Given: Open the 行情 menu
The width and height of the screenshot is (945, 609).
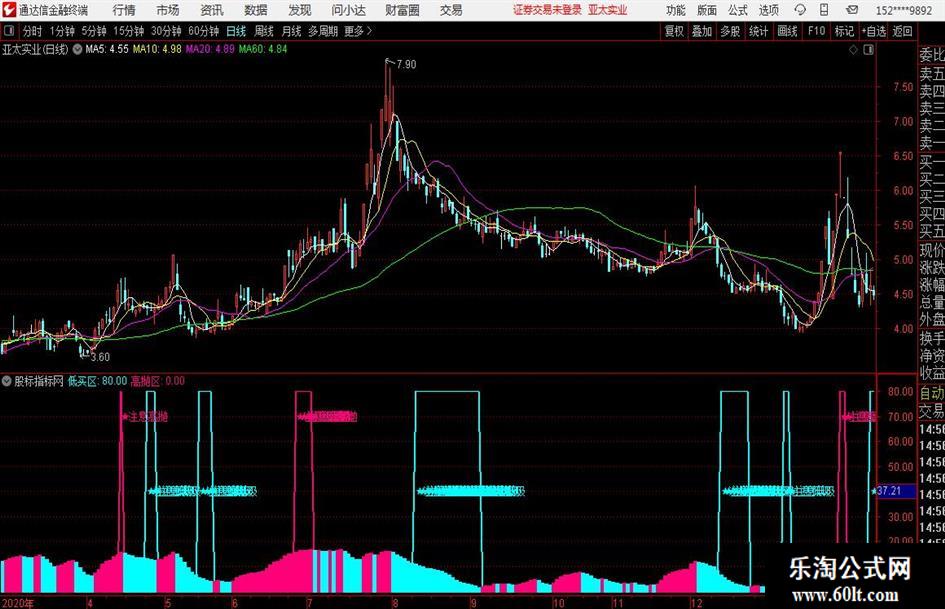Looking at the screenshot, I should (x=124, y=10).
